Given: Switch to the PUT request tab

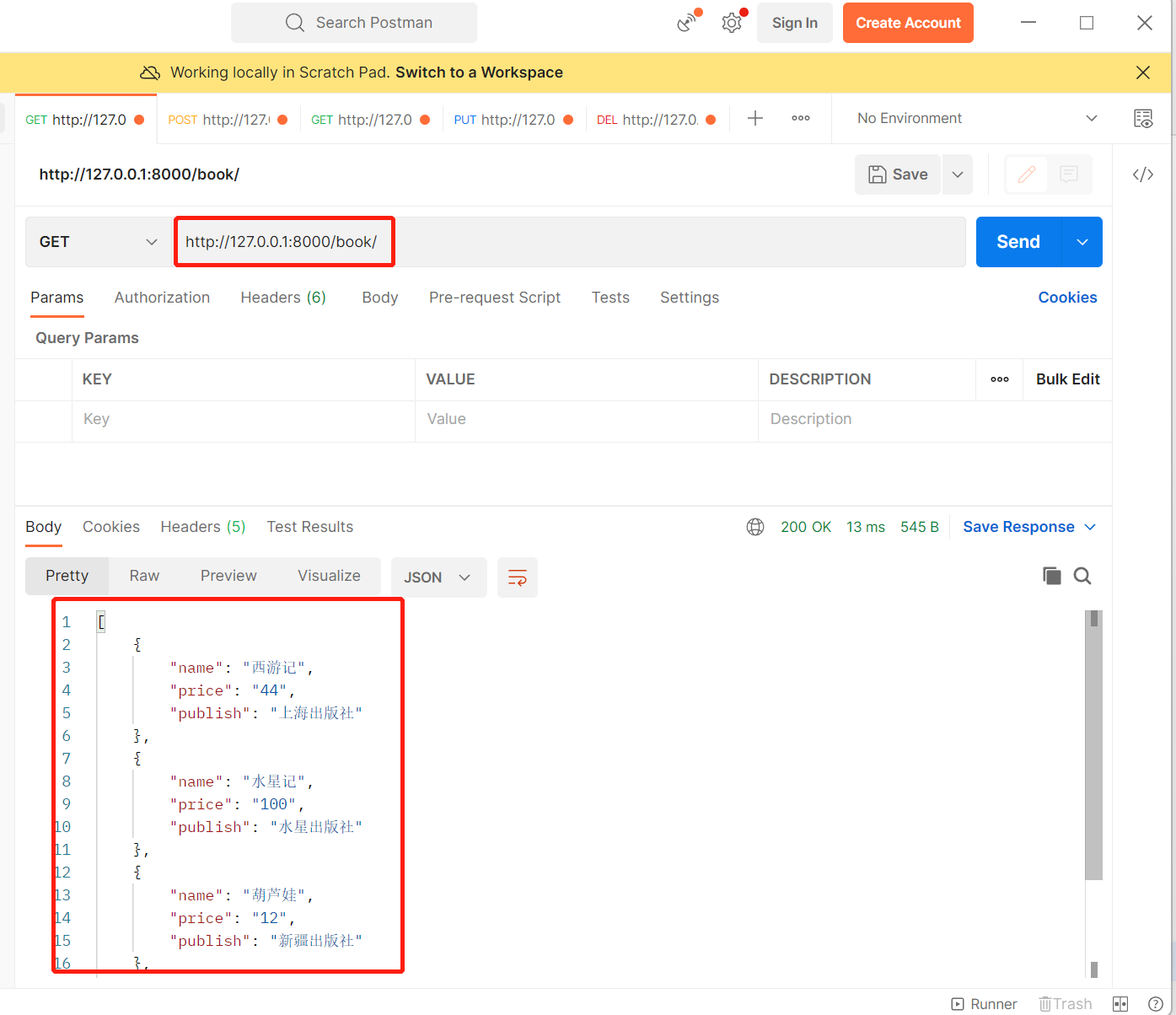Looking at the screenshot, I should (x=513, y=120).
